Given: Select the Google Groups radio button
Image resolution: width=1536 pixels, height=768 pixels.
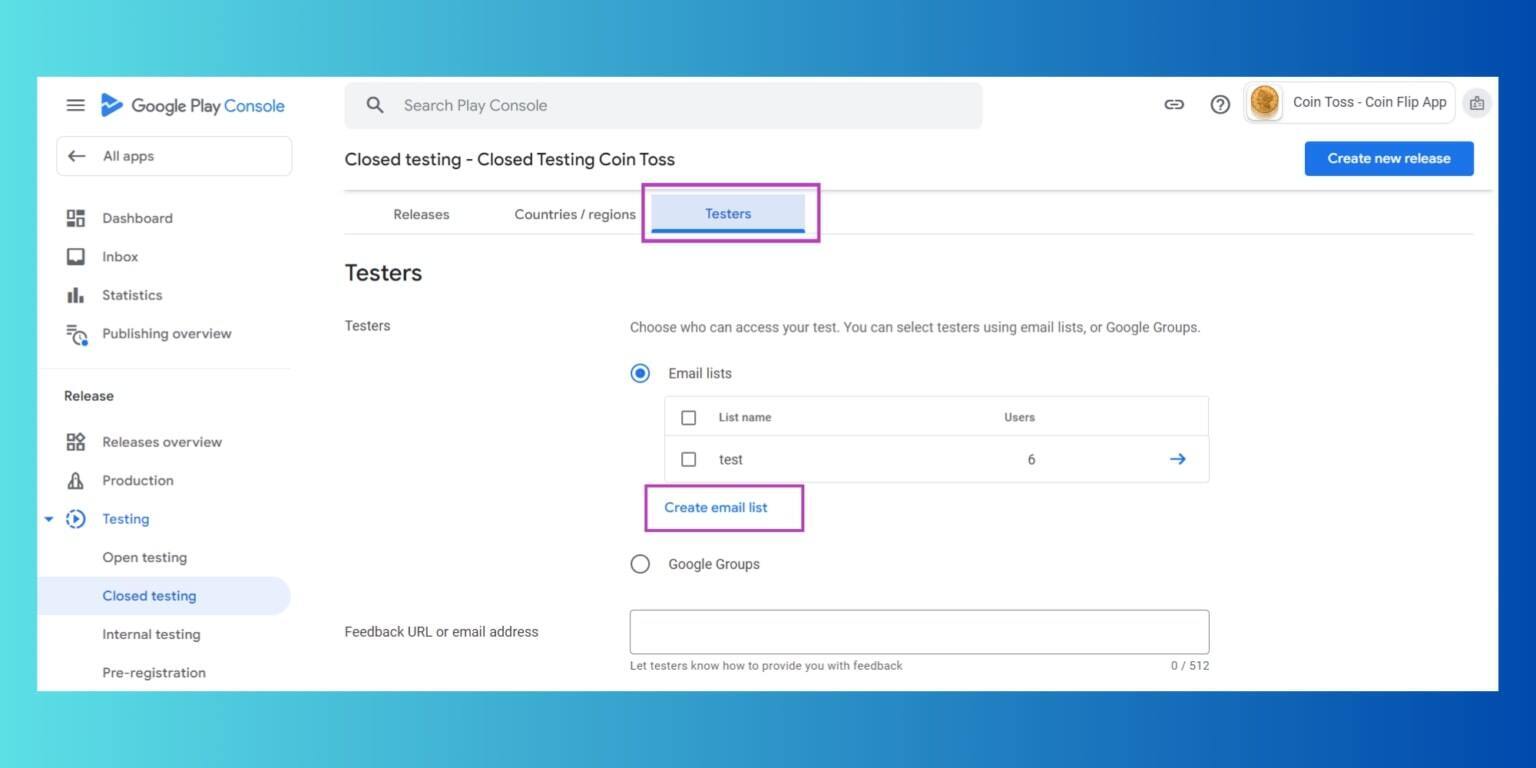Looking at the screenshot, I should pyautogui.click(x=640, y=564).
